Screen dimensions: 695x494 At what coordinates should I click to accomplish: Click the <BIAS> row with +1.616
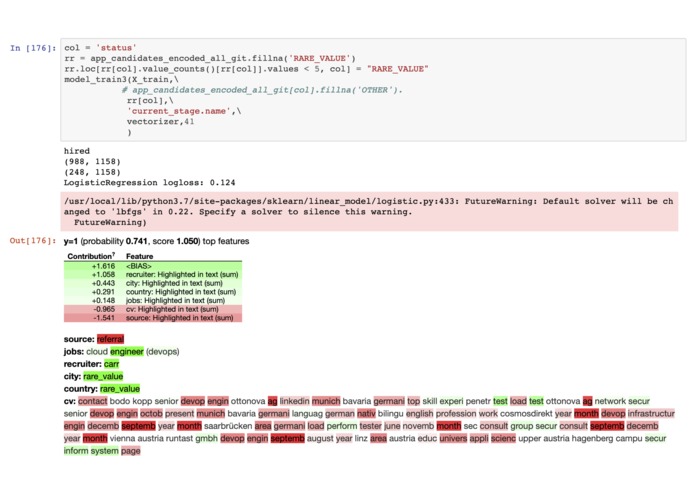(x=153, y=266)
